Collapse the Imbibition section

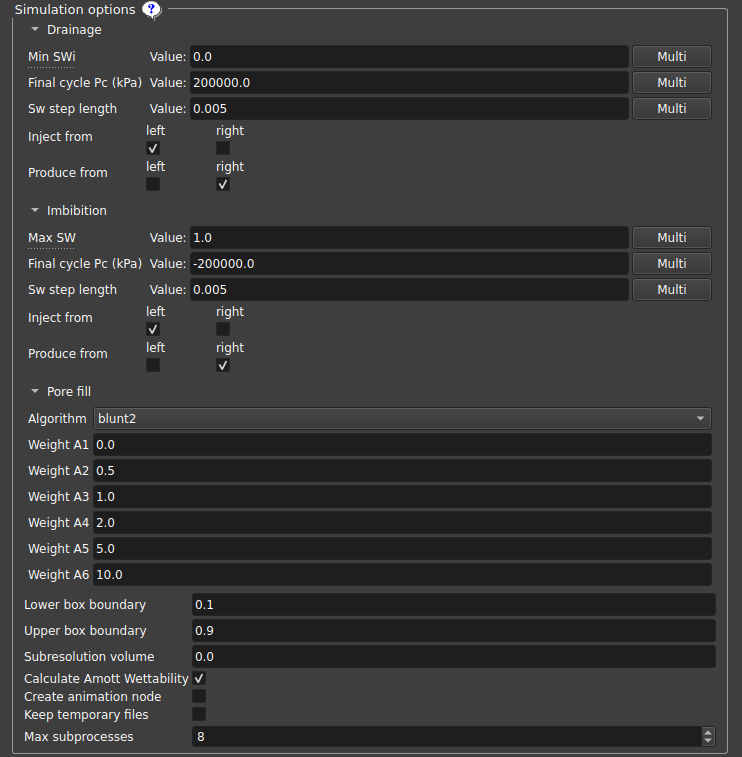(35, 211)
